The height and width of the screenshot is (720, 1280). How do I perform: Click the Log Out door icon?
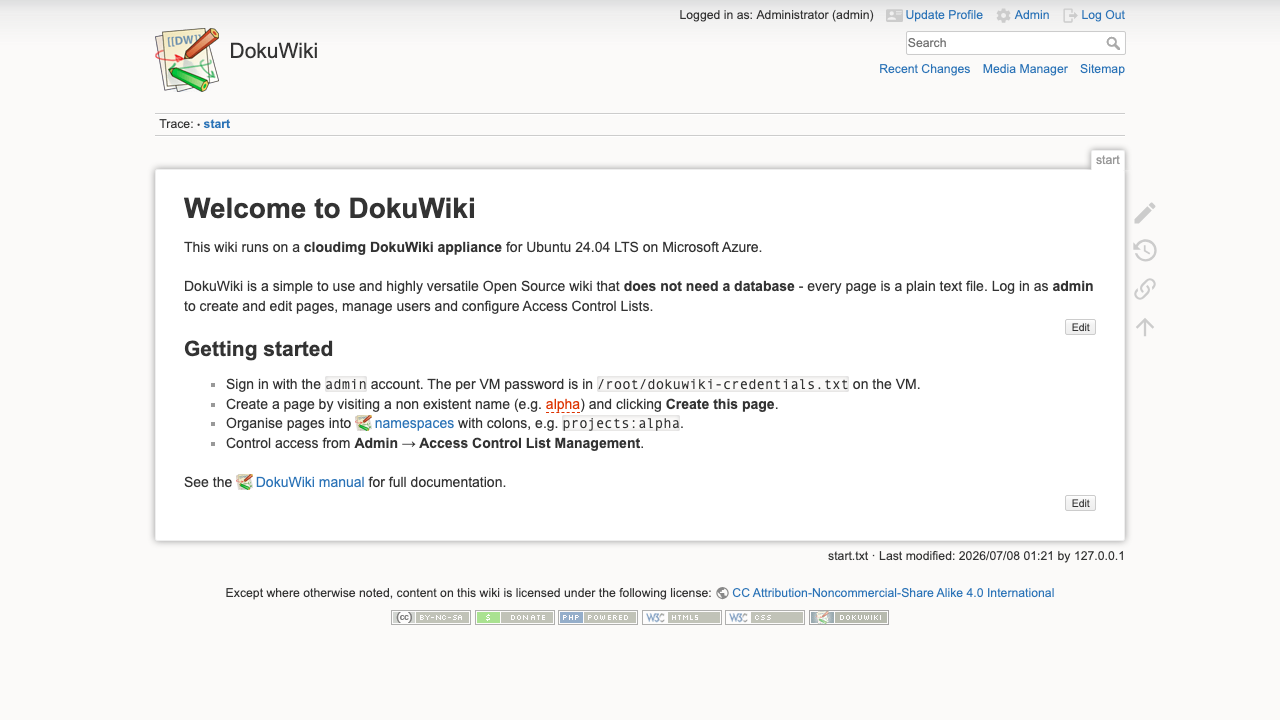pos(1070,15)
